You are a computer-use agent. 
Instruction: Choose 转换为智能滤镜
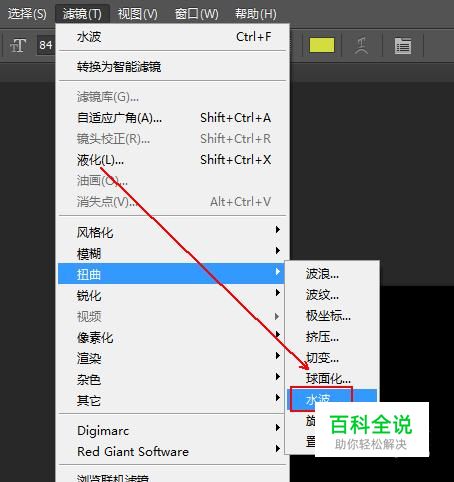click(x=172, y=67)
